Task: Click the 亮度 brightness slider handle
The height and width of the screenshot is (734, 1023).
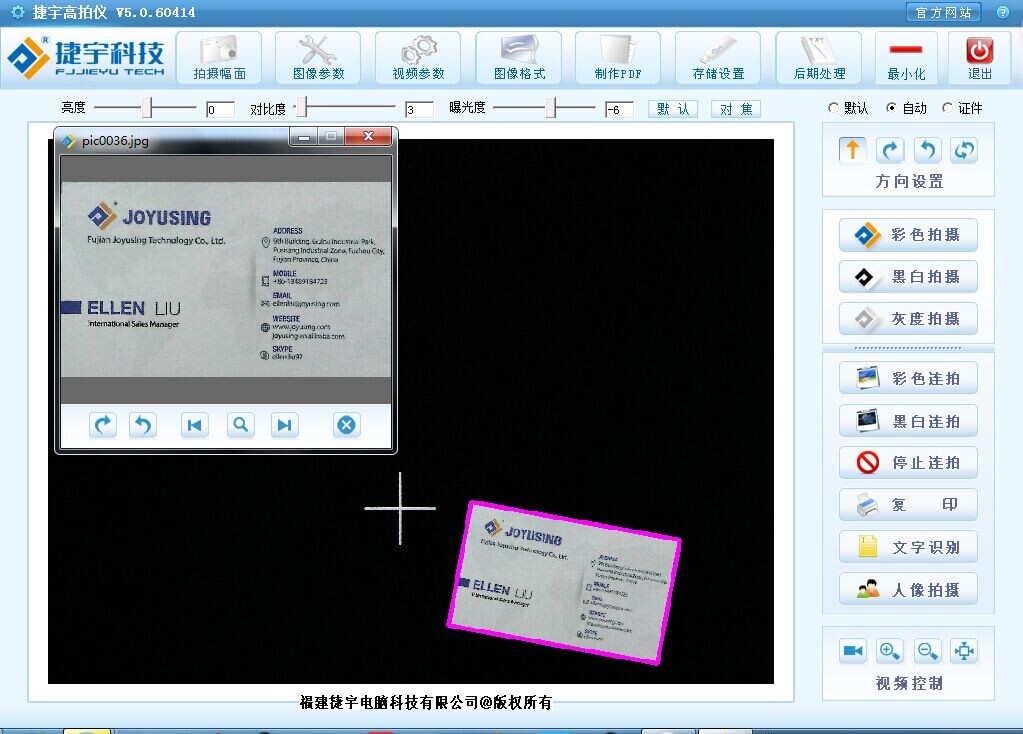Action: tap(147, 107)
